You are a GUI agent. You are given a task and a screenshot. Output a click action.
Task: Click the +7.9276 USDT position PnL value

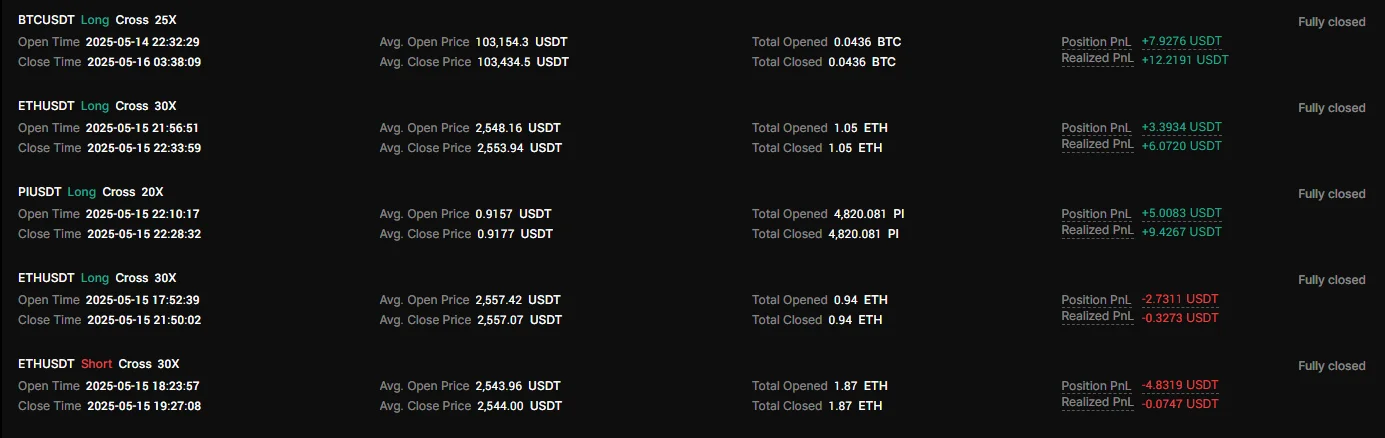tap(1181, 41)
